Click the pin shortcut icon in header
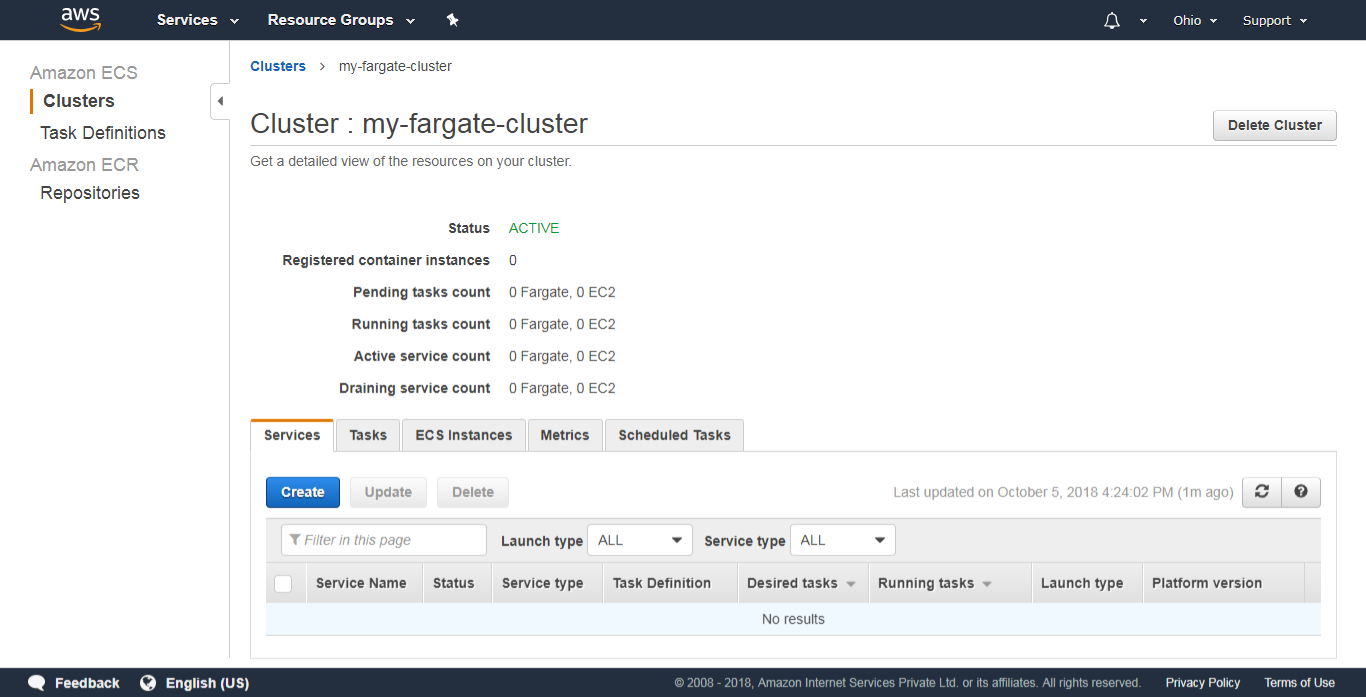Viewport: 1366px width, 697px height. (x=452, y=20)
